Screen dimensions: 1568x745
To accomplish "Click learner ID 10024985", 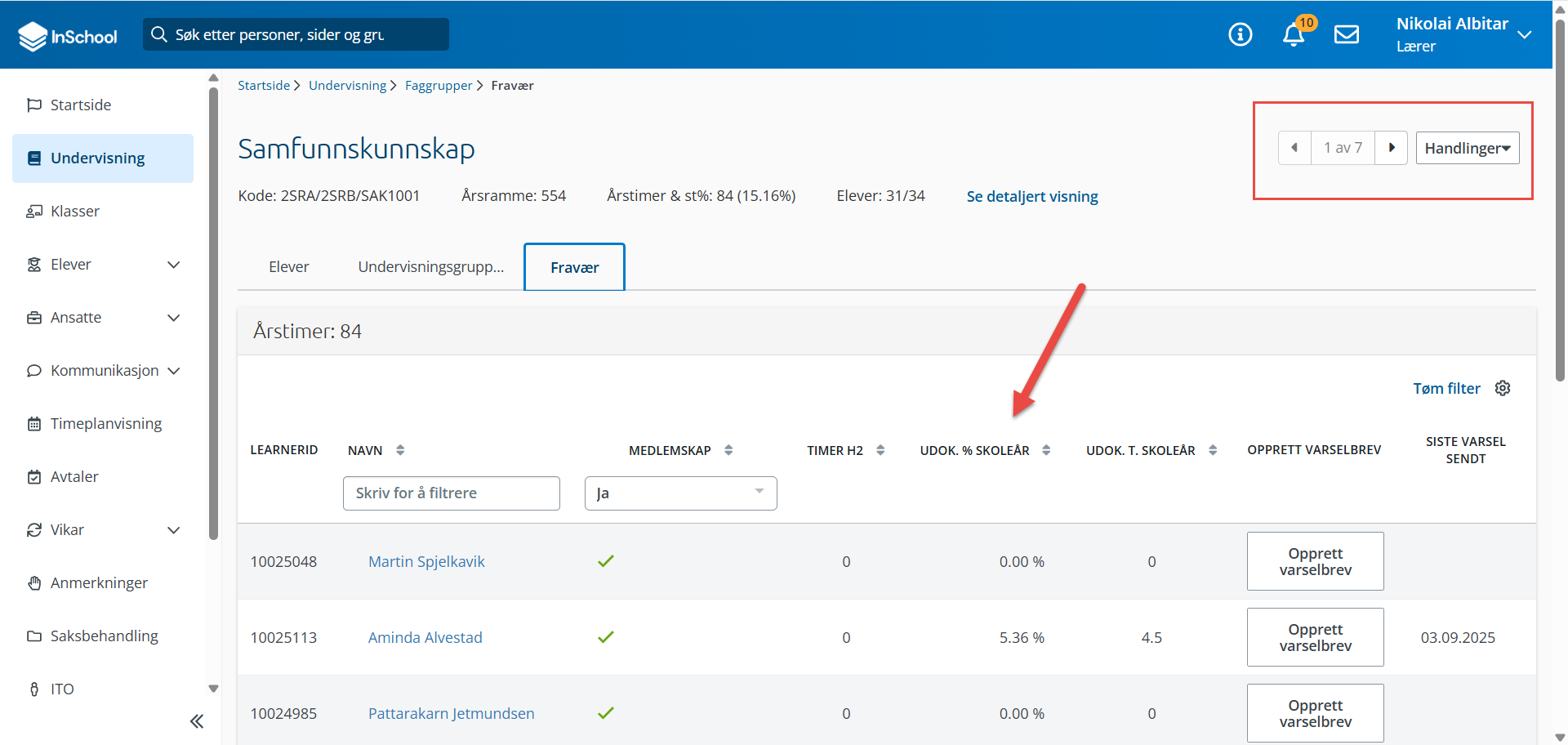I will [x=283, y=713].
